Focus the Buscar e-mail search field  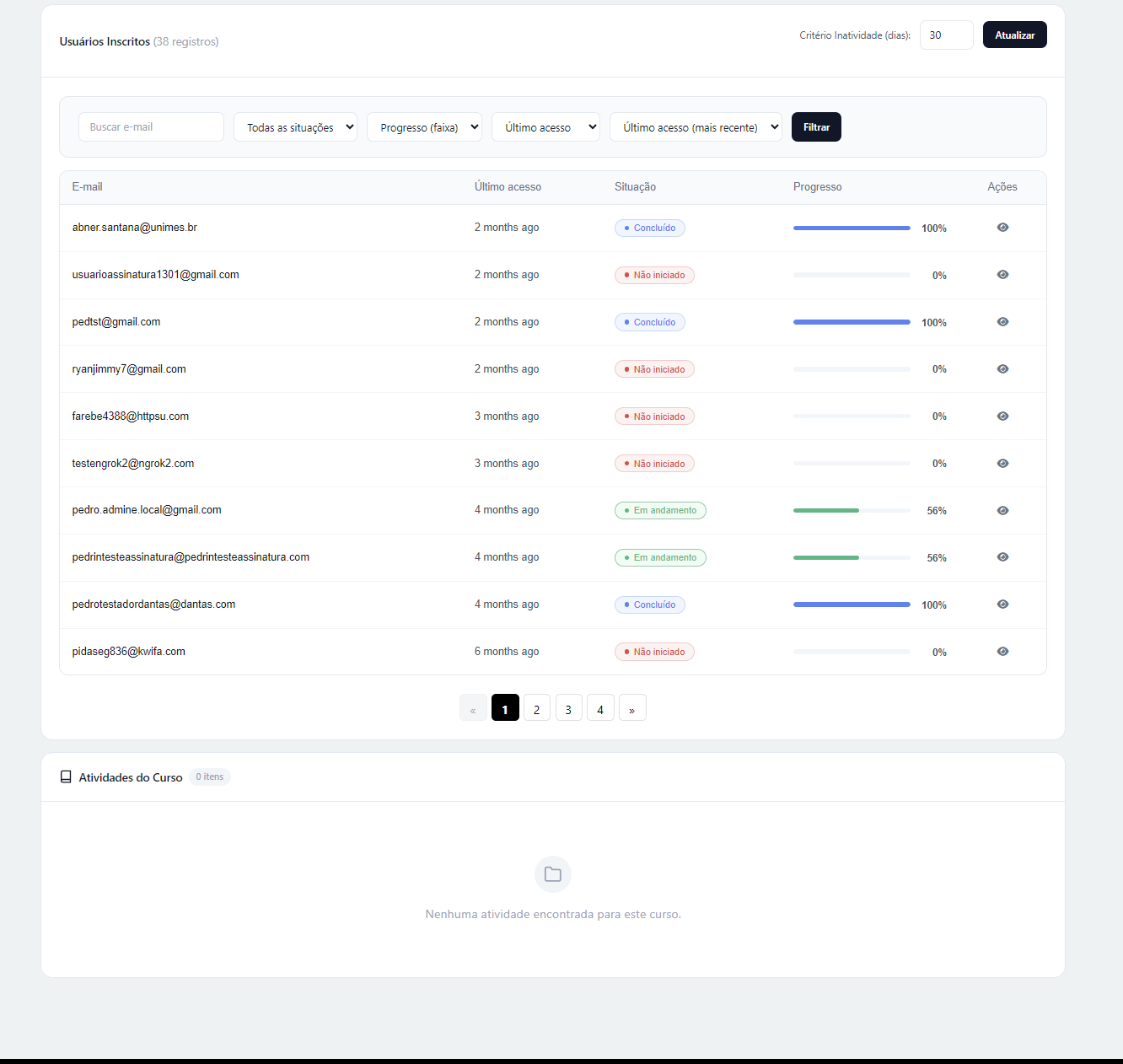click(151, 127)
